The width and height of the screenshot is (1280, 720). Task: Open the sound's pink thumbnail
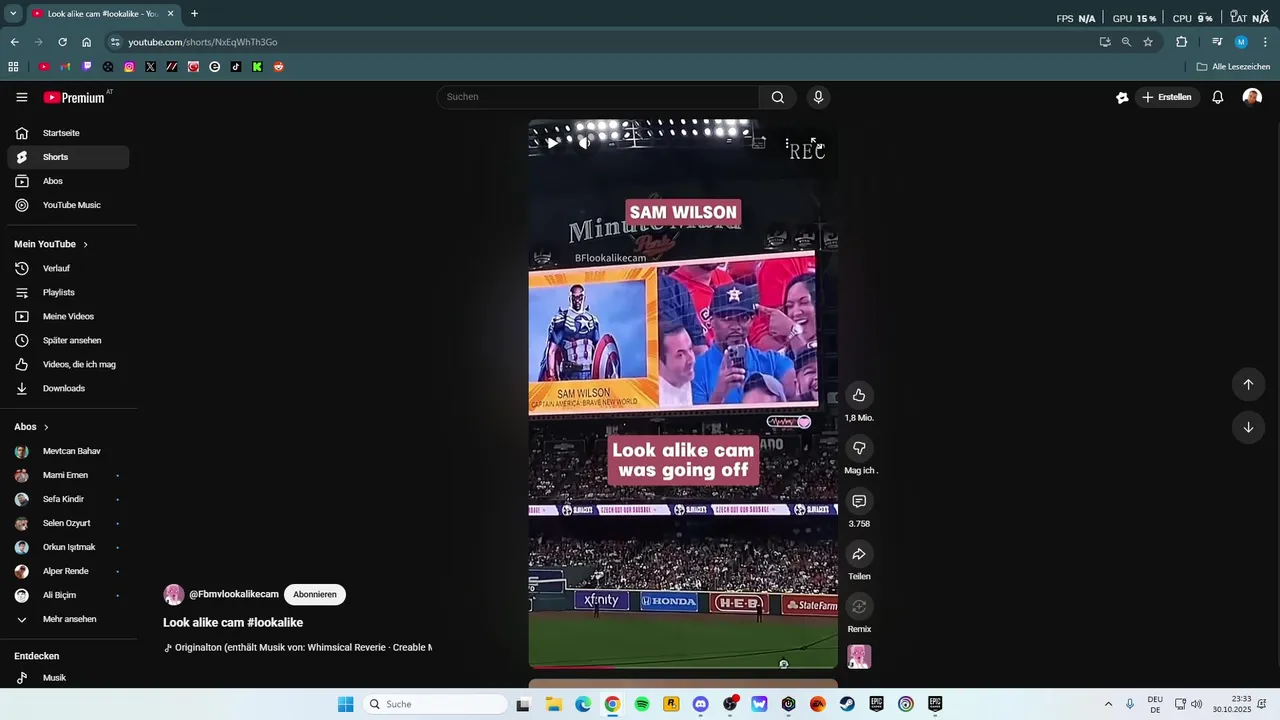pyautogui.click(x=859, y=657)
